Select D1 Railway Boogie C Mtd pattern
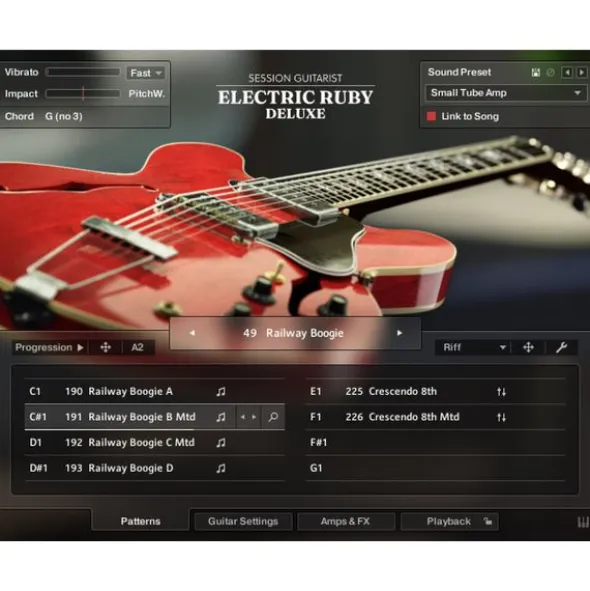 [154, 442]
